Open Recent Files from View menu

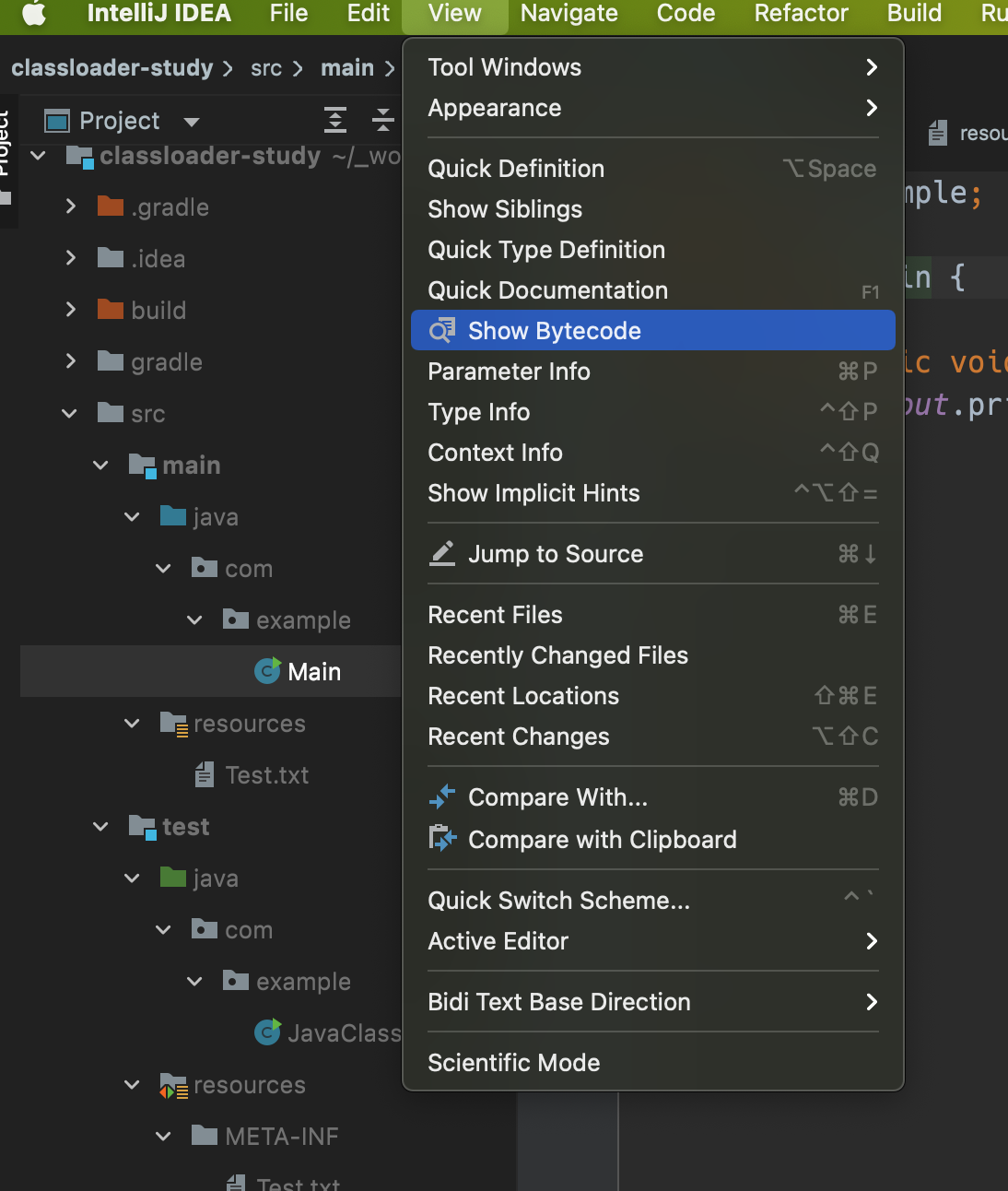(652, 615)
